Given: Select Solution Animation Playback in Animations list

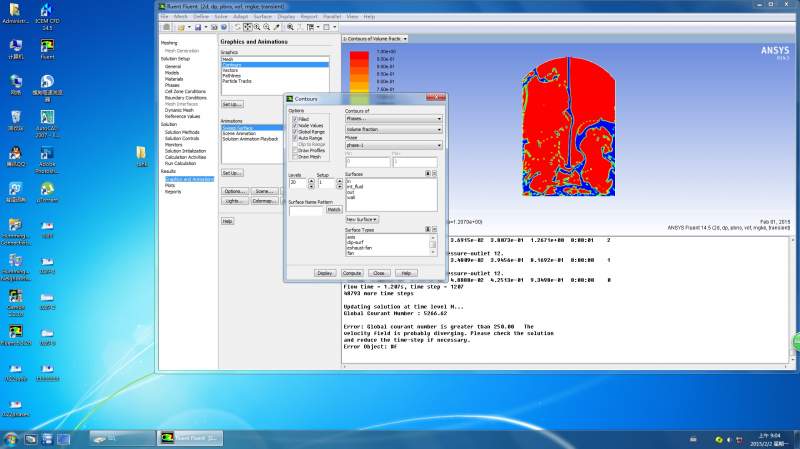Looking at the screenshot, I should 251,139.
